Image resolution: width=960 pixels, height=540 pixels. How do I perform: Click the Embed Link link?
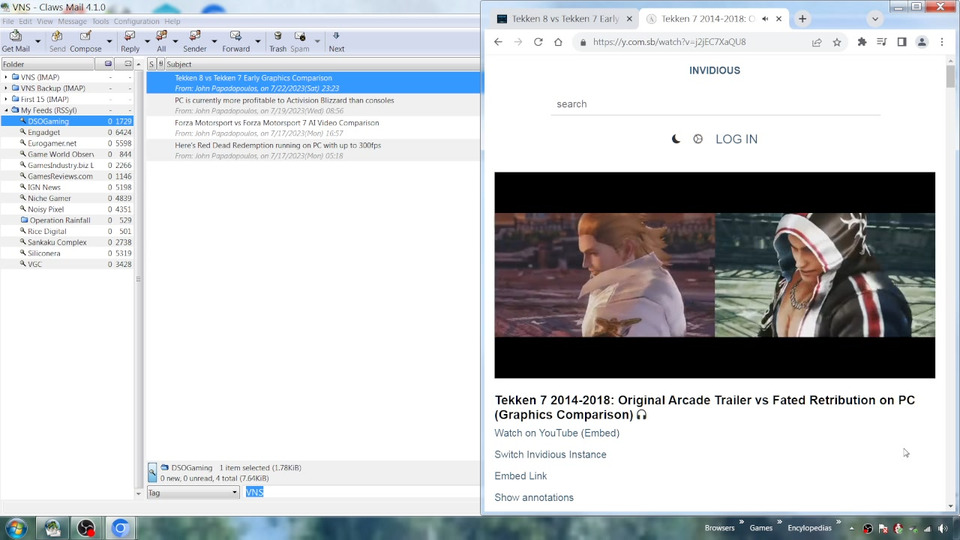520,476
